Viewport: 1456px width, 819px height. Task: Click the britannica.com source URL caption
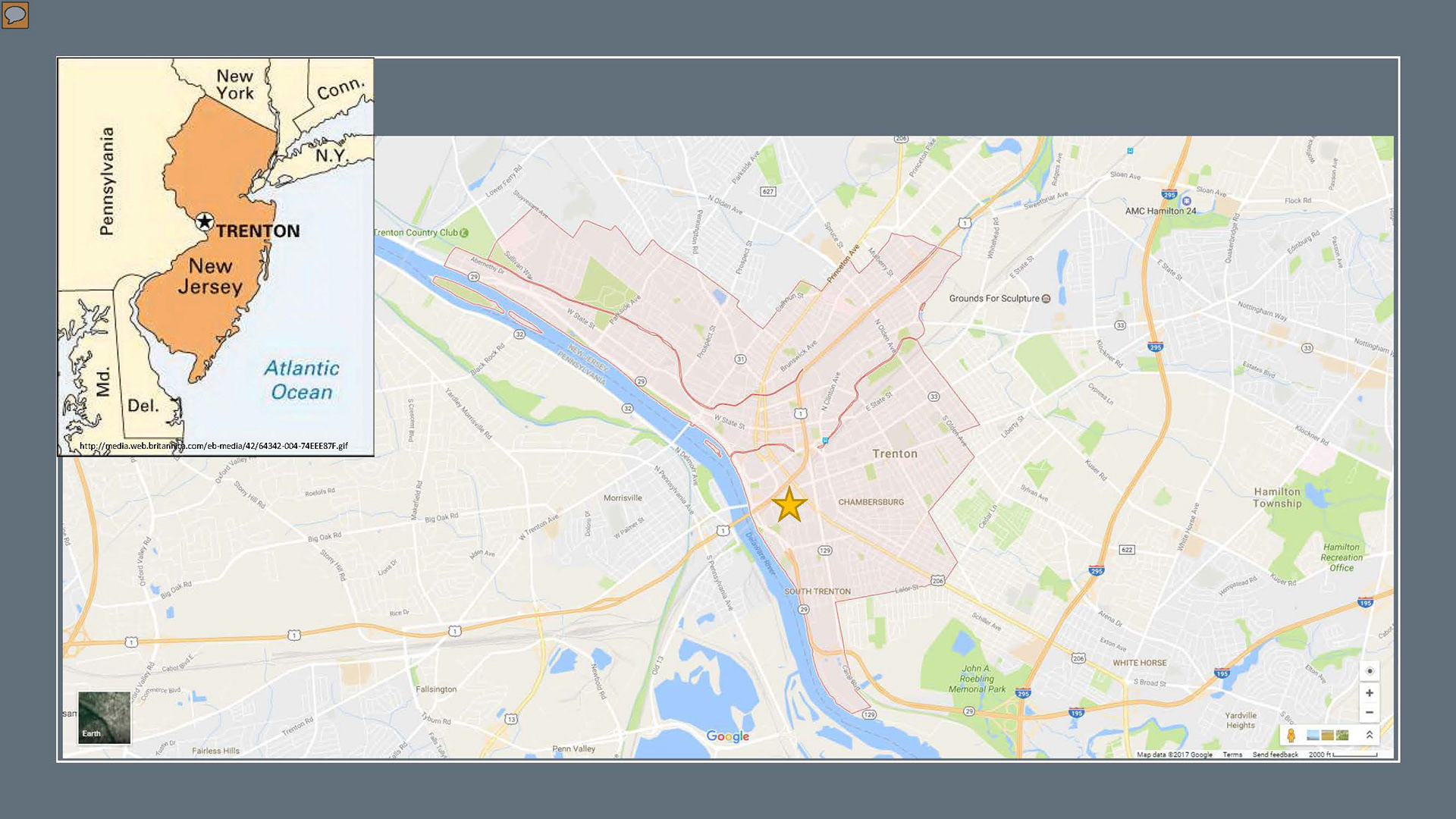[214, 446]
